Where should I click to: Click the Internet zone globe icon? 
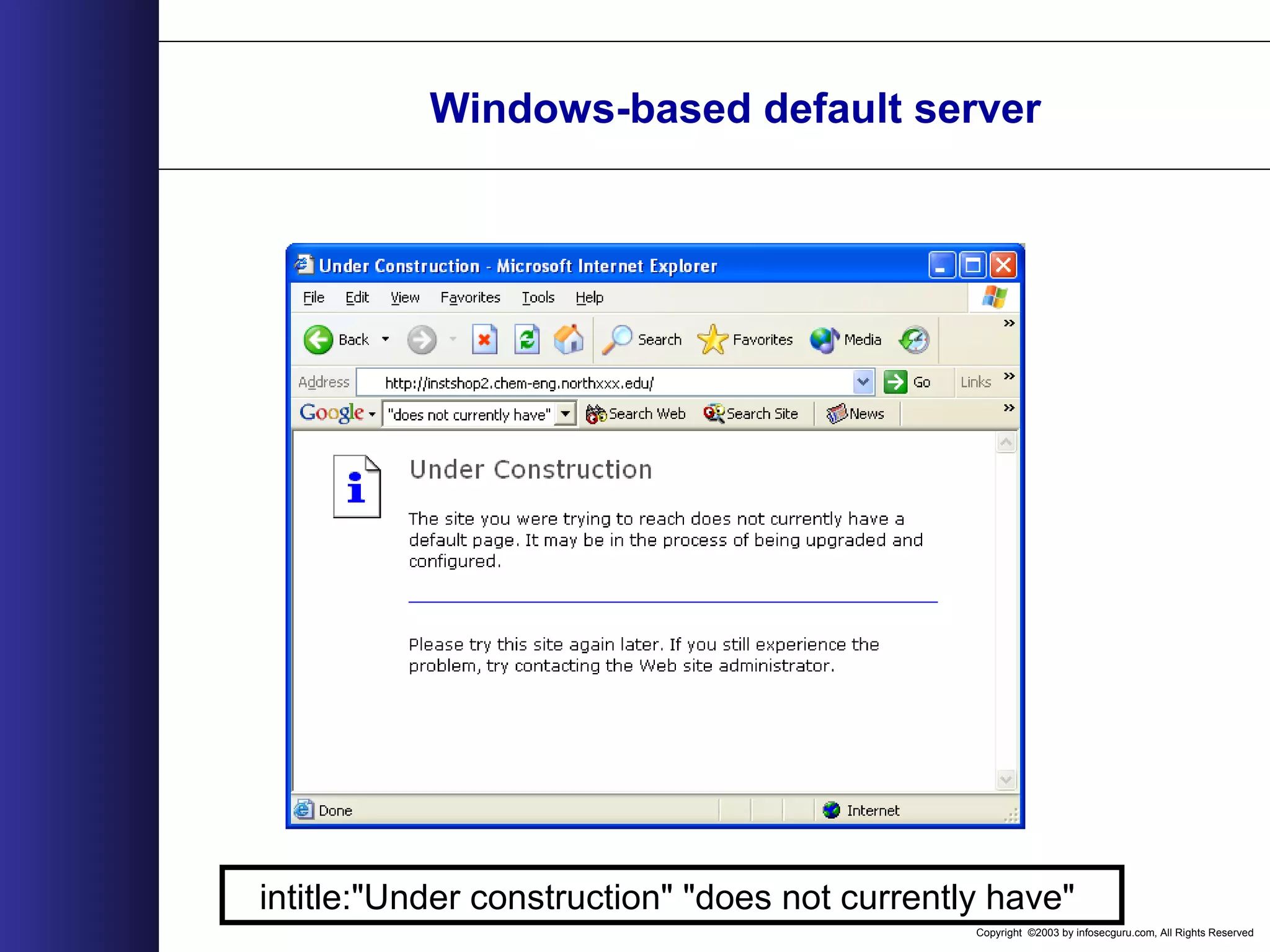(x=831, y=810)
